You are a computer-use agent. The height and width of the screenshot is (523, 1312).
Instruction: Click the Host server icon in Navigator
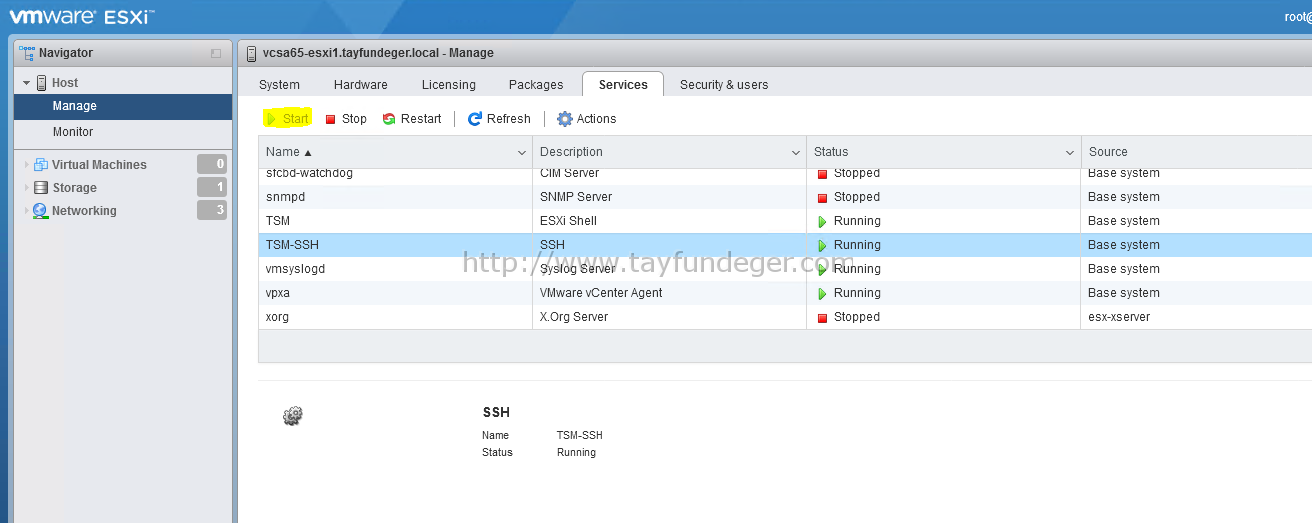[42, 83]
